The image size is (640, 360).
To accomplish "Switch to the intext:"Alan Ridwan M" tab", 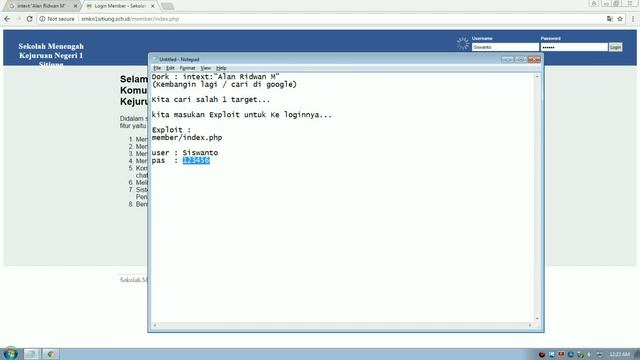I will [x=41, y=6].
